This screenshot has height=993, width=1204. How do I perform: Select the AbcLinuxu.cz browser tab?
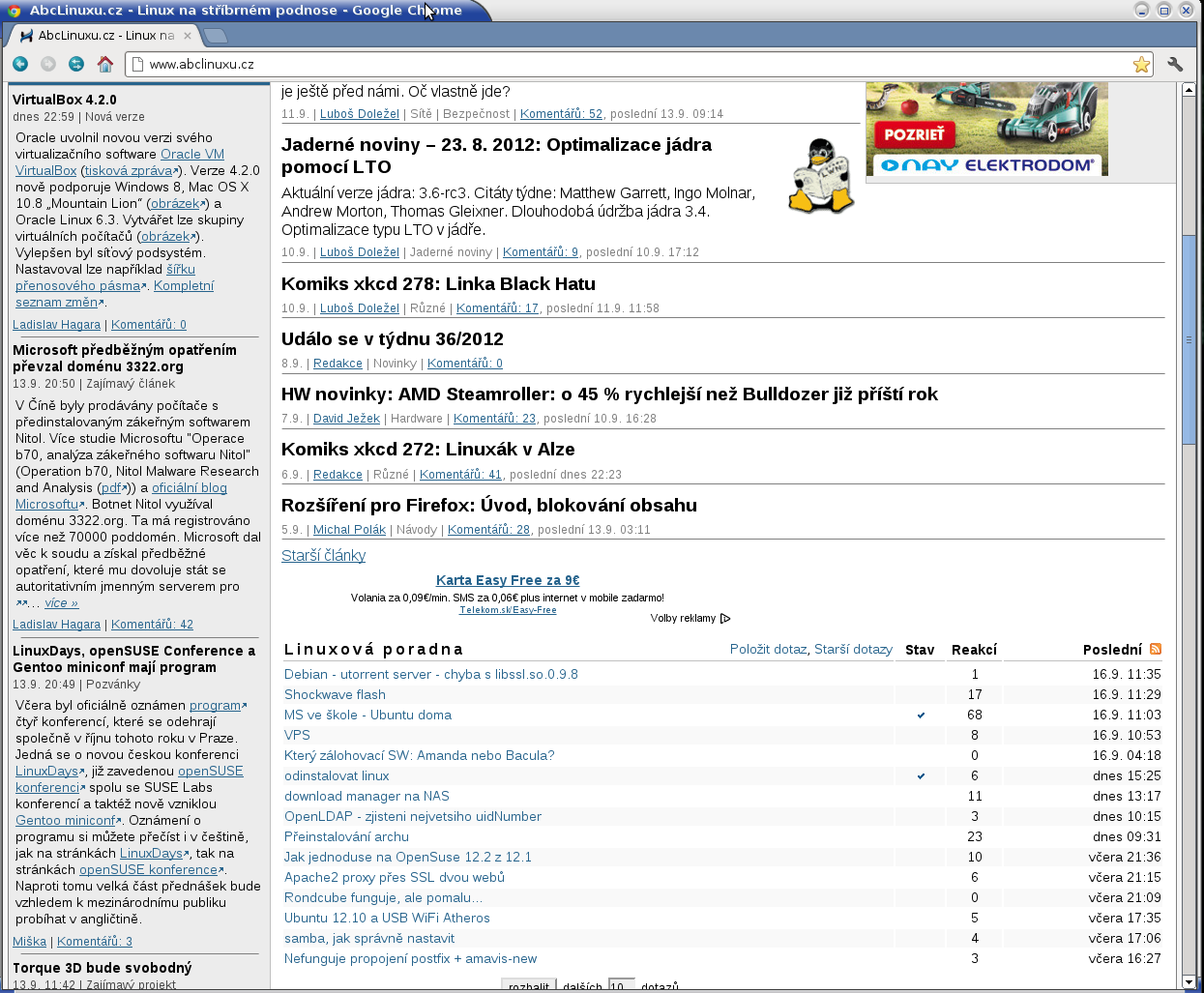pos(104,36)
